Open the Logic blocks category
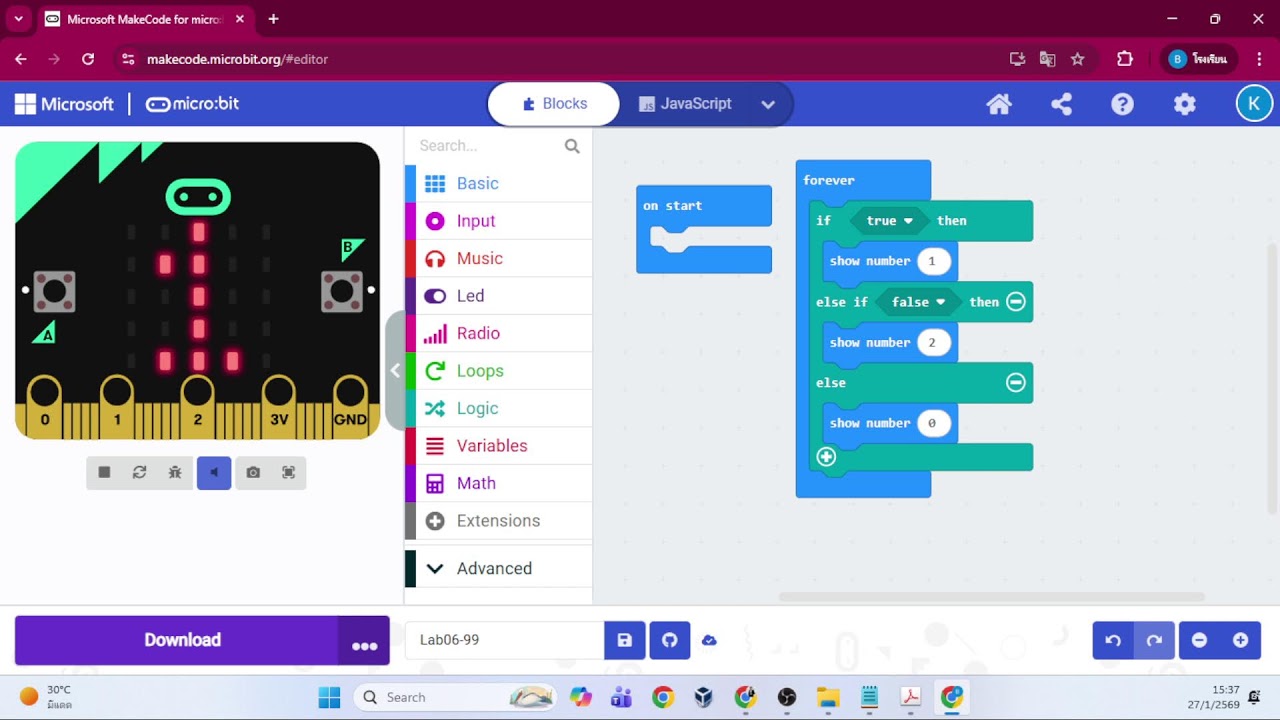 coord(499,408)
